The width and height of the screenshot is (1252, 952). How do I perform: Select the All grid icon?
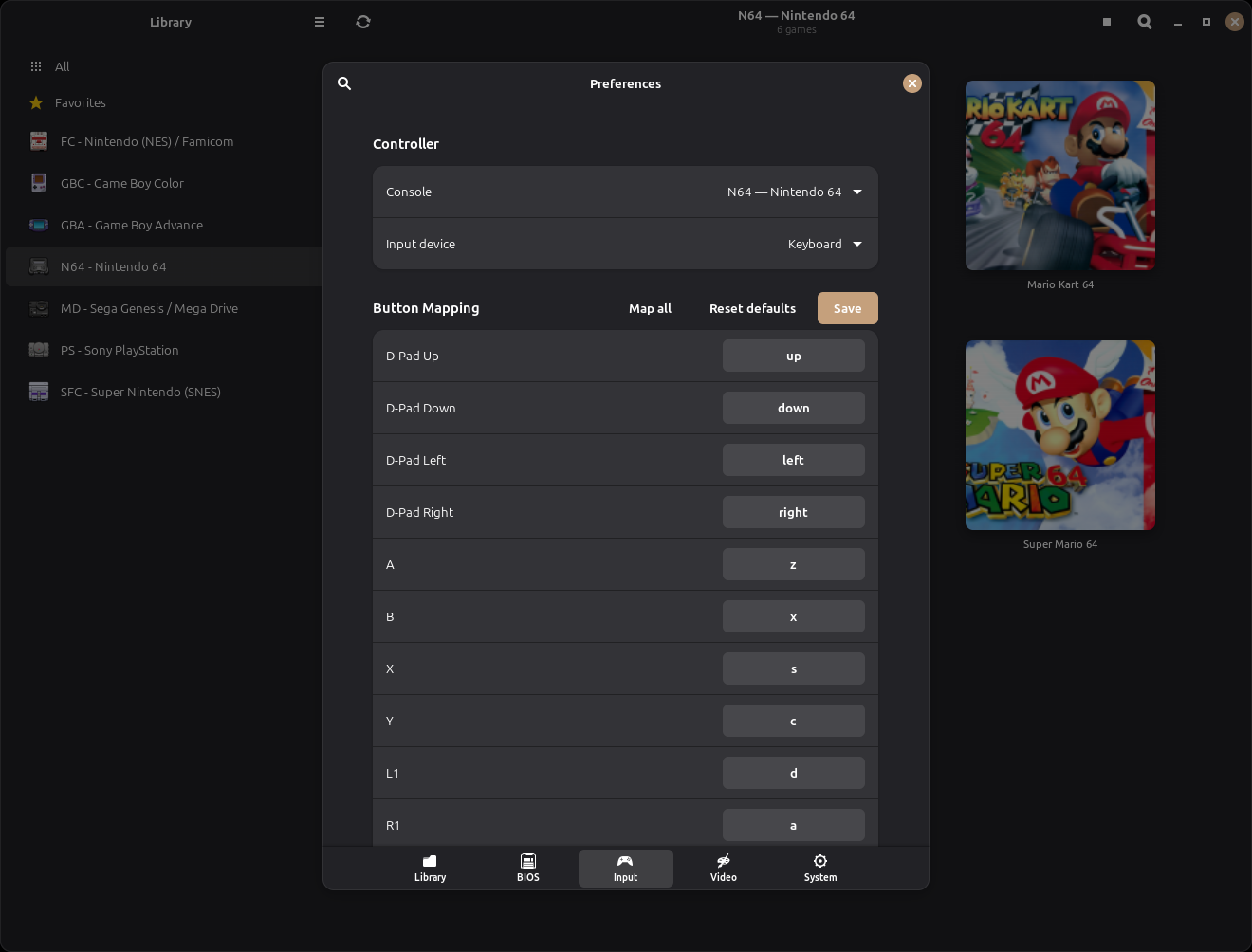tap(36, 66)
